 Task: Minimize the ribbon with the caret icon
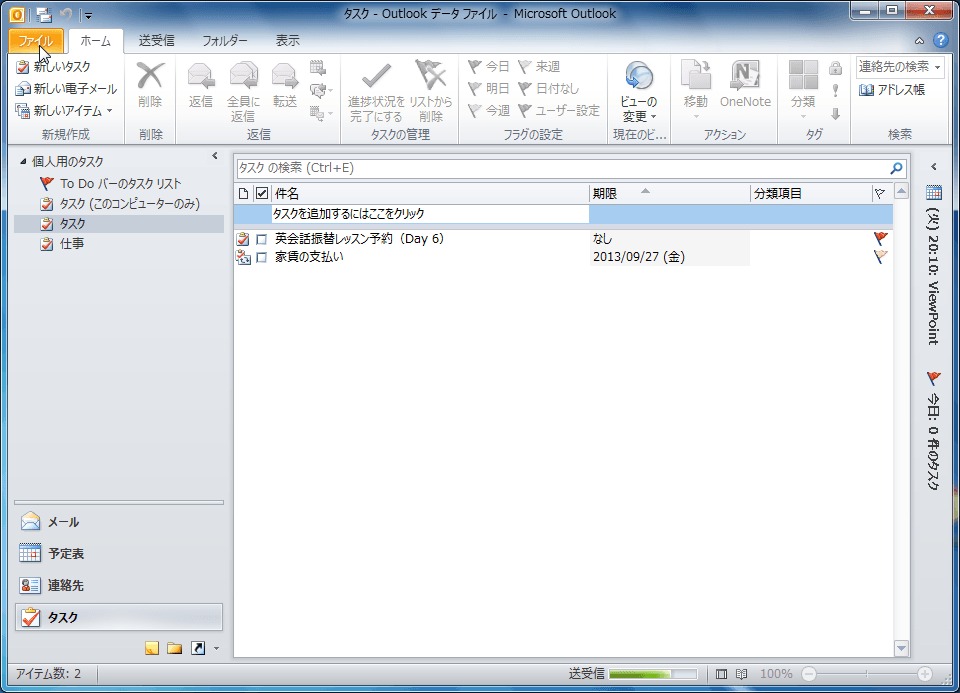(x=919, y=41)
